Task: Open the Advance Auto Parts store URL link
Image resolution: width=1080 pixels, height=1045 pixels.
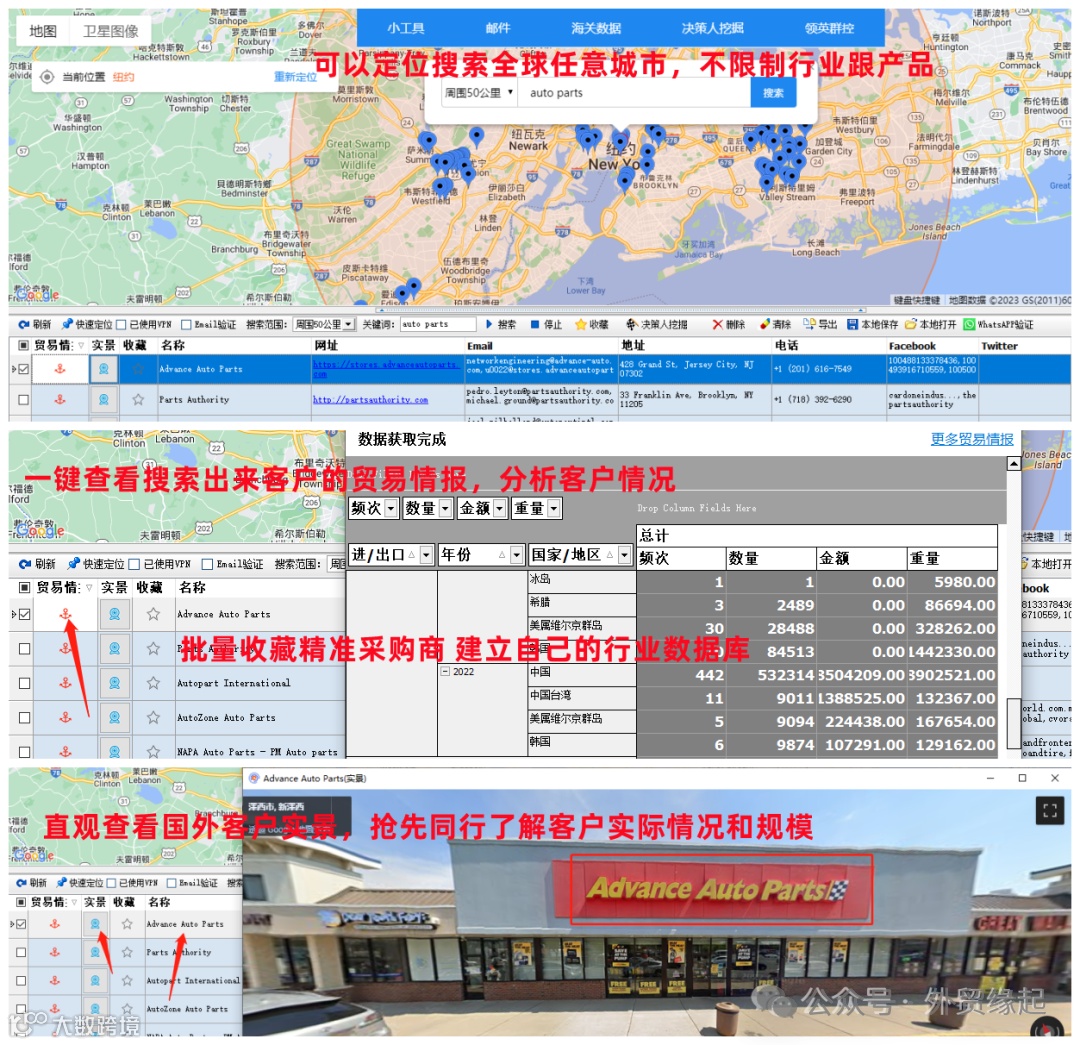Action: pyautogui.click(x=386, y=369)
